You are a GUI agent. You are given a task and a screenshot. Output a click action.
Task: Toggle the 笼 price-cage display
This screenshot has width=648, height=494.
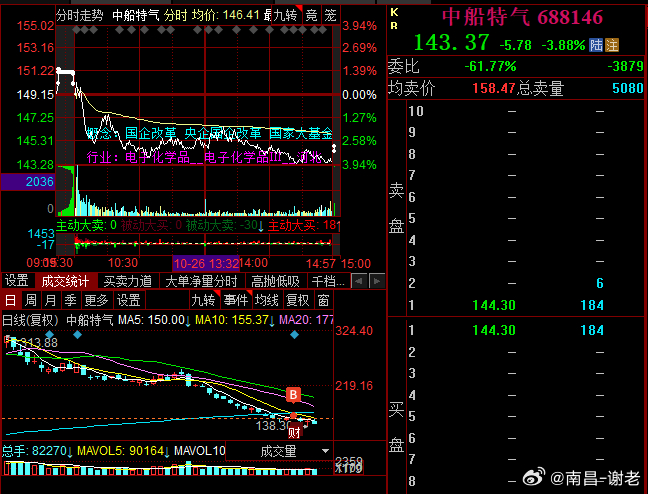coord(330,16)
